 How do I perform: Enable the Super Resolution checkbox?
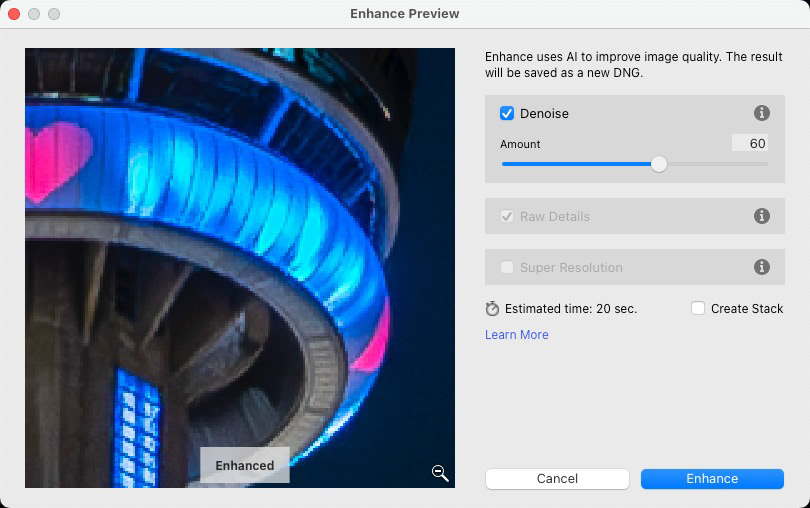(507, 267)
